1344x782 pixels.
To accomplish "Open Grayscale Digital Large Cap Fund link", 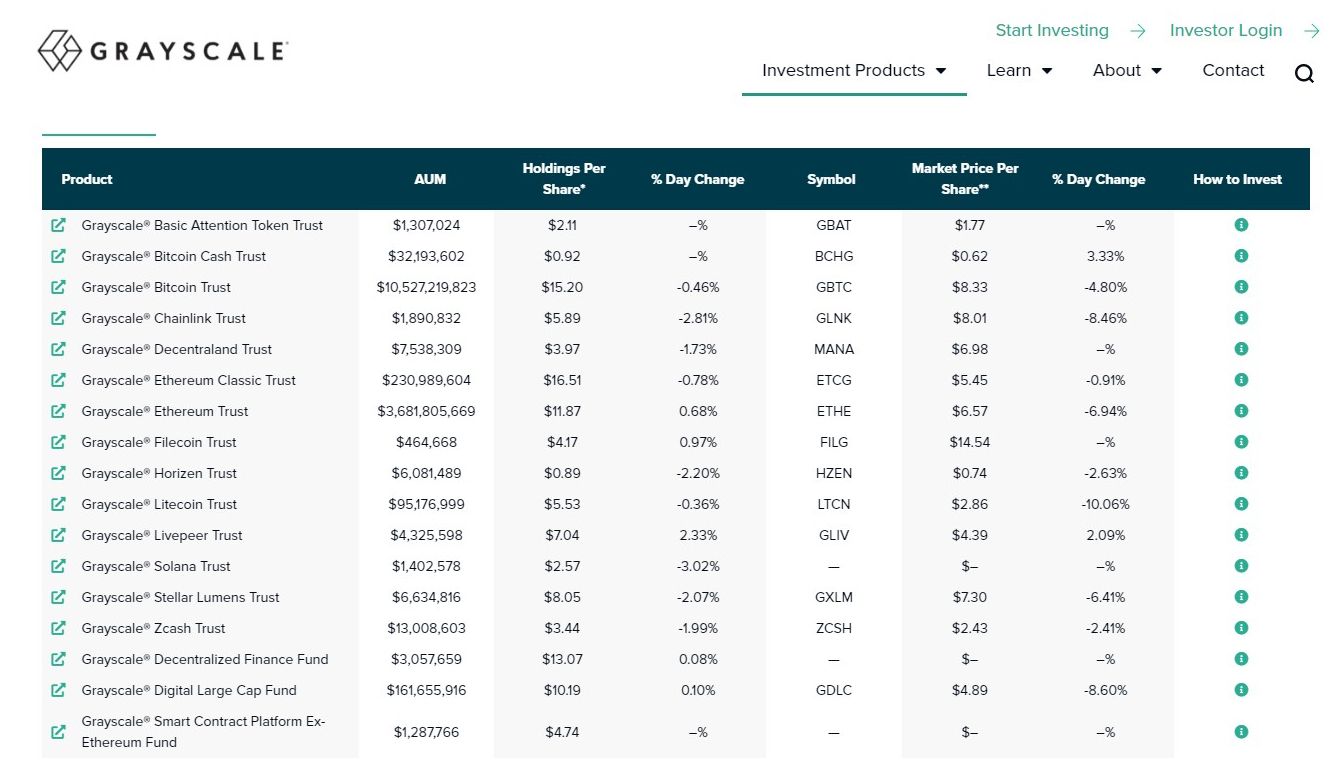I will pyautogui.click(x=189, y=690).
